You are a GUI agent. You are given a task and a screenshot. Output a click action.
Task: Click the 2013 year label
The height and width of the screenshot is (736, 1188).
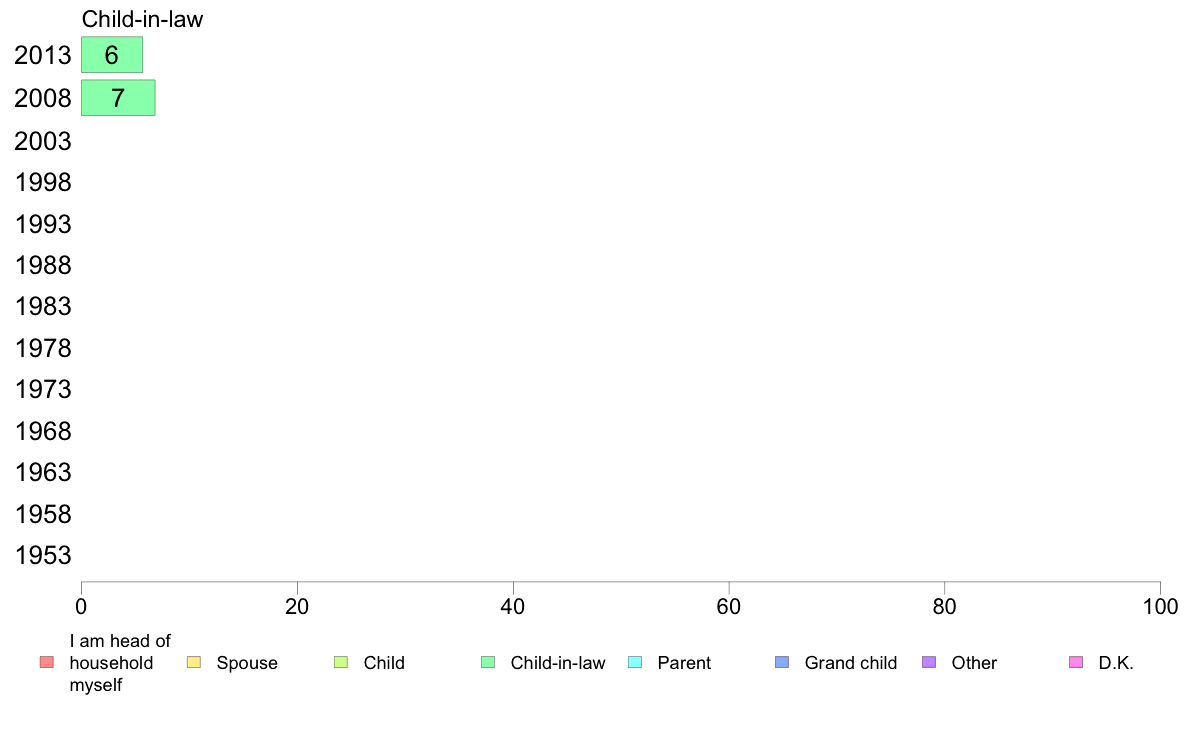[x=43, y=55]
